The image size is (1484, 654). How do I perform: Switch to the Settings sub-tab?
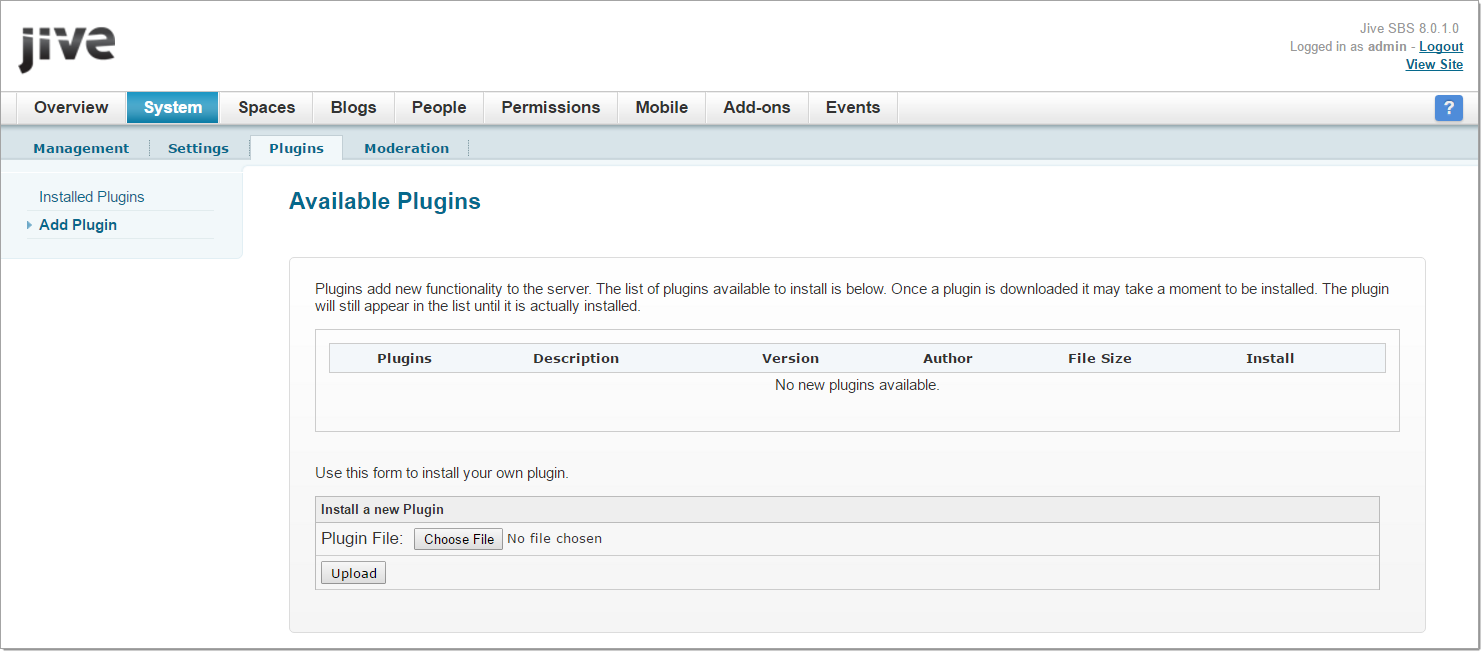click(x=198, y=147)
